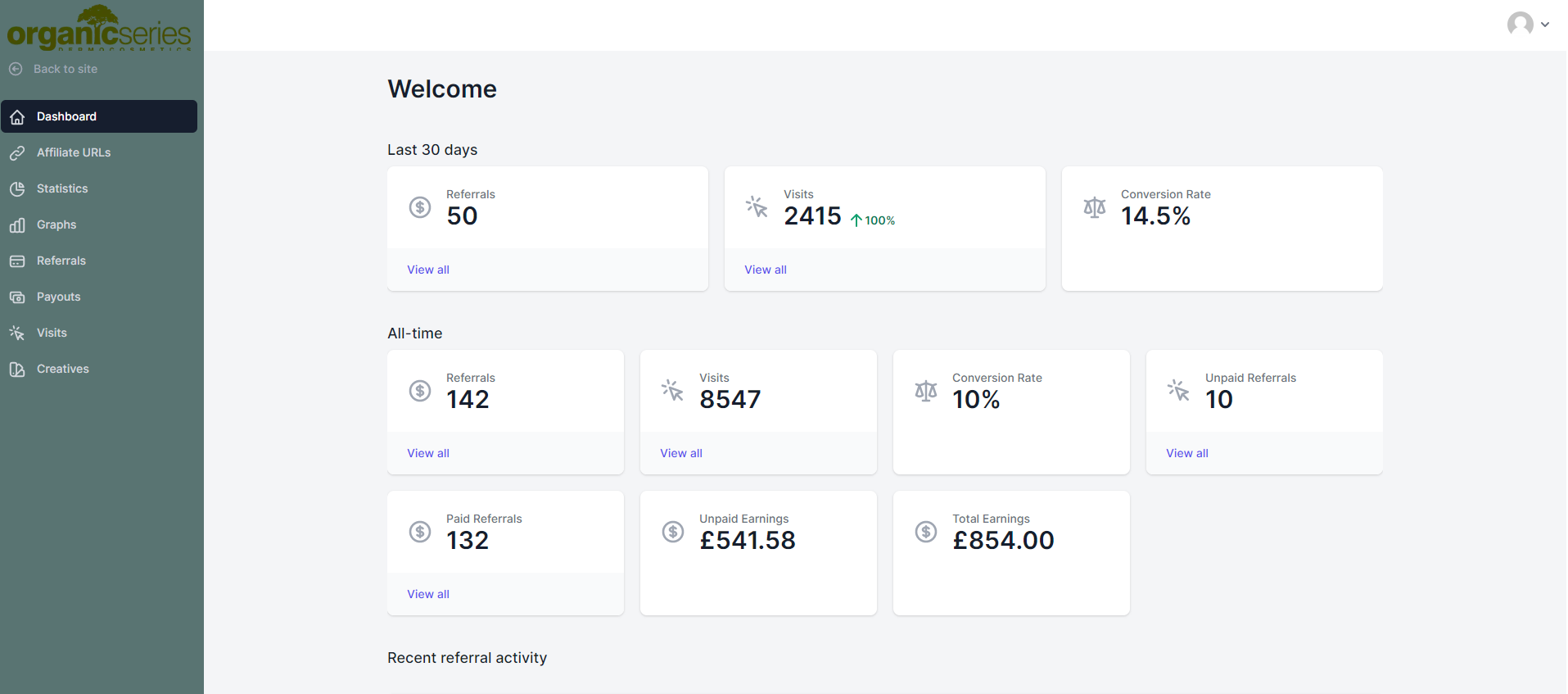Open the Visits menu item in sidebar
Screen dimensions: 1568x694
point(52,333)
